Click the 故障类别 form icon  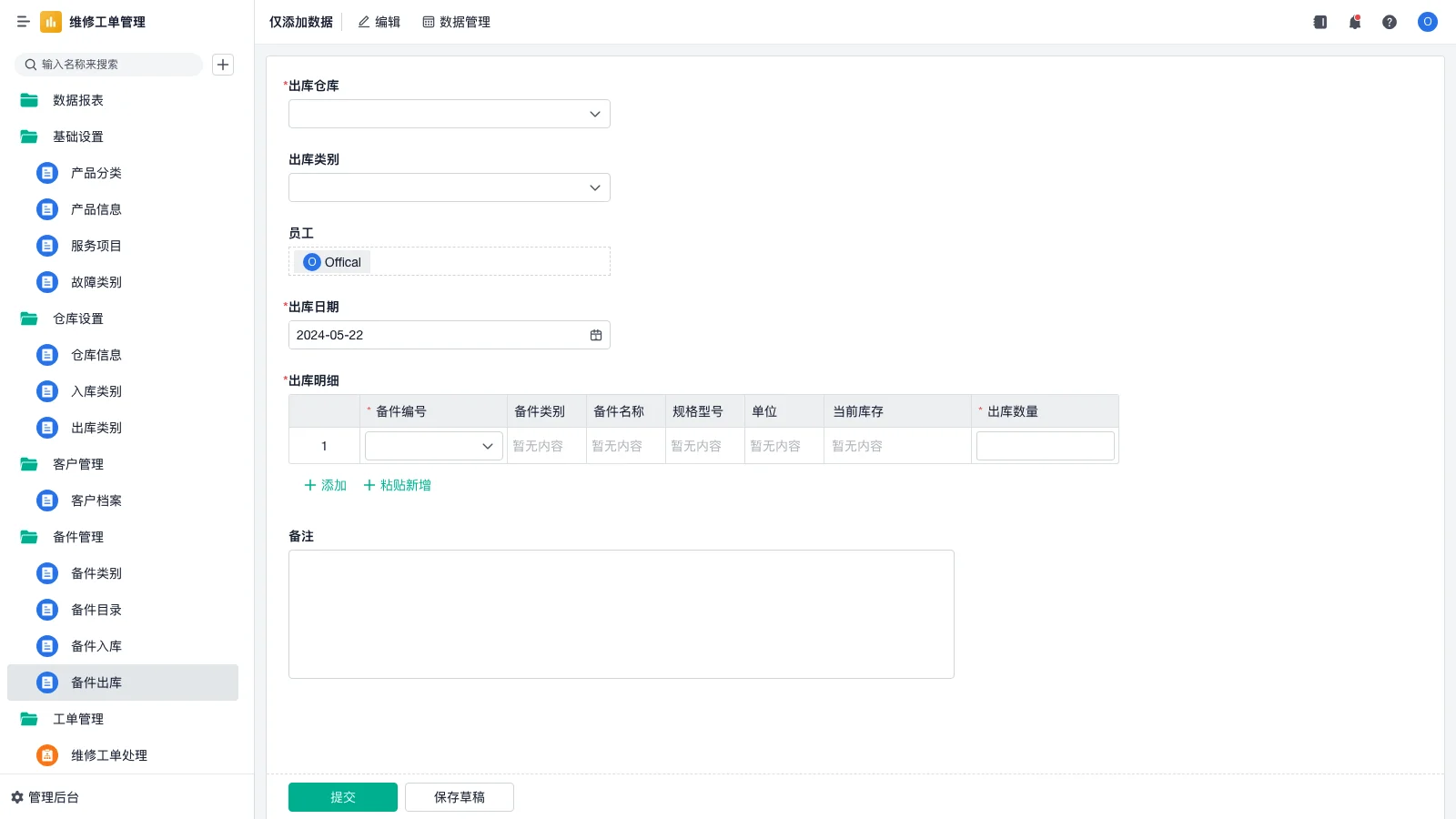(x=47, y=282)
